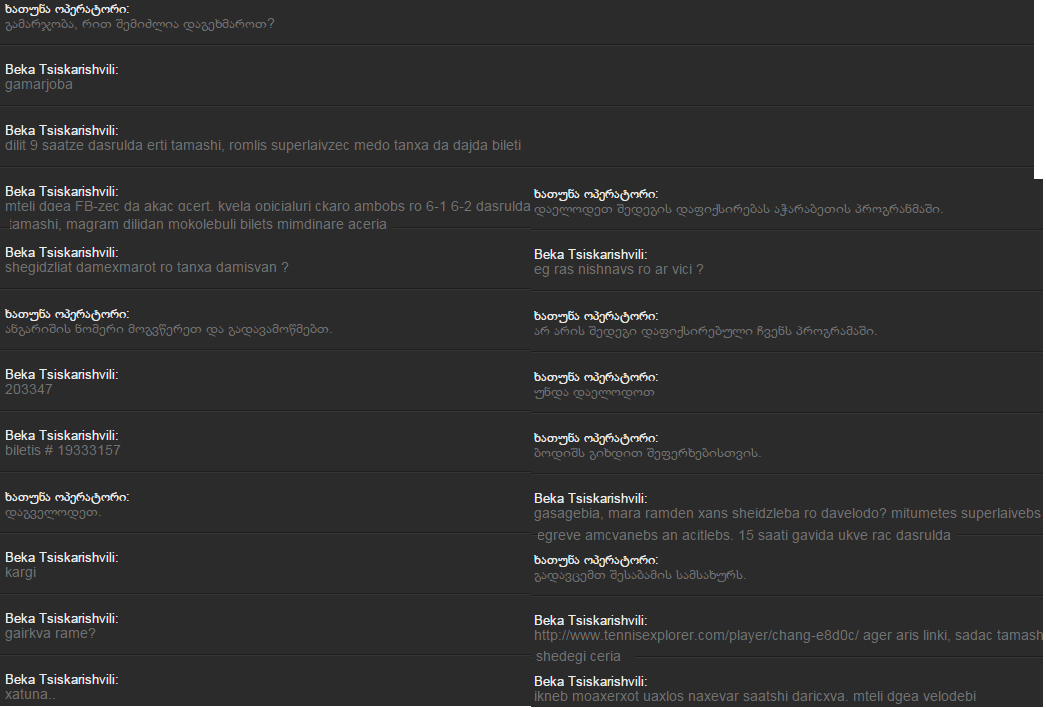Select operator apology "ბოდიშს გიხდით შეფერხებისთვის."
Screen dimensions: 1046x708
click(648, 454)
